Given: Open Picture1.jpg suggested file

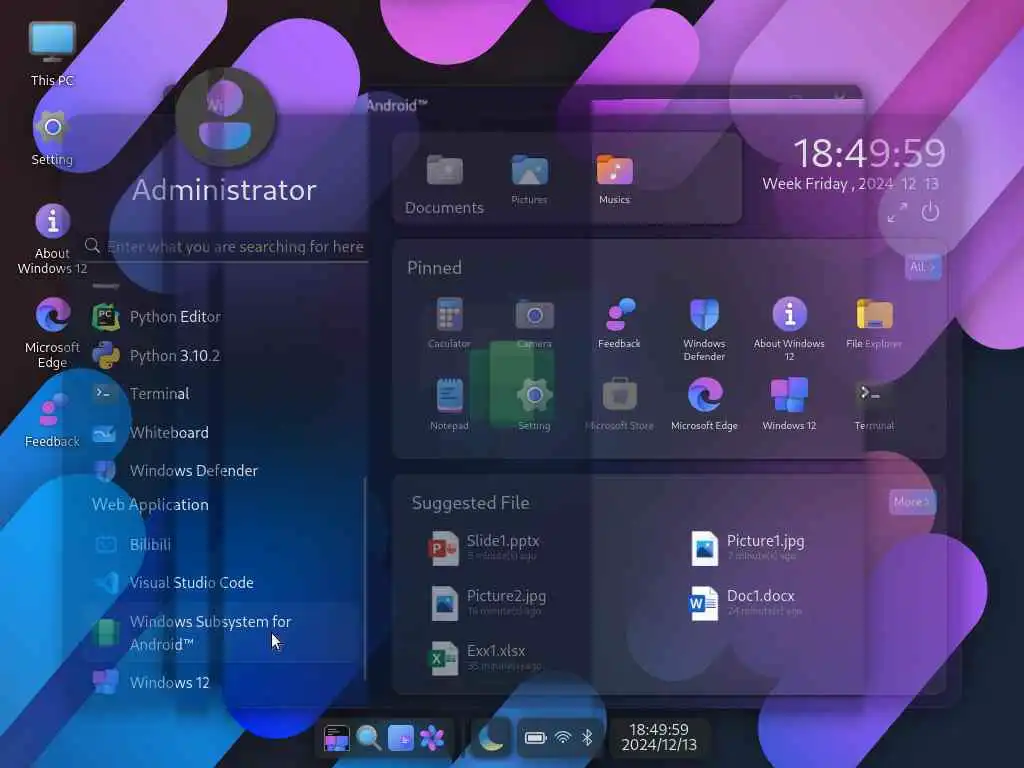Looking at the screenshot, I should point(748,547).
